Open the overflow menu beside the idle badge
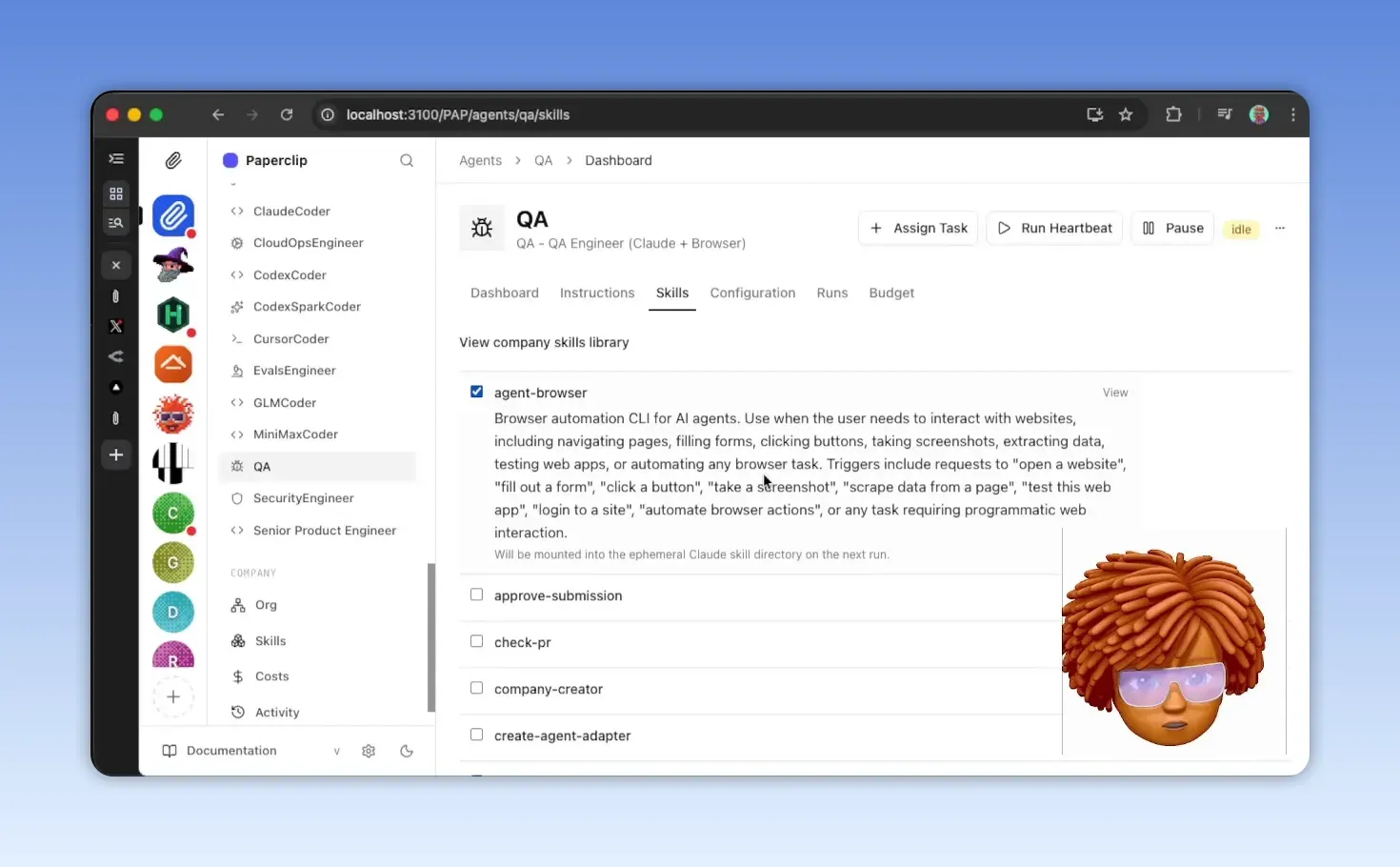This screenshot has width=1400, height=867. pyautogui.click(x=1280, y=229)
